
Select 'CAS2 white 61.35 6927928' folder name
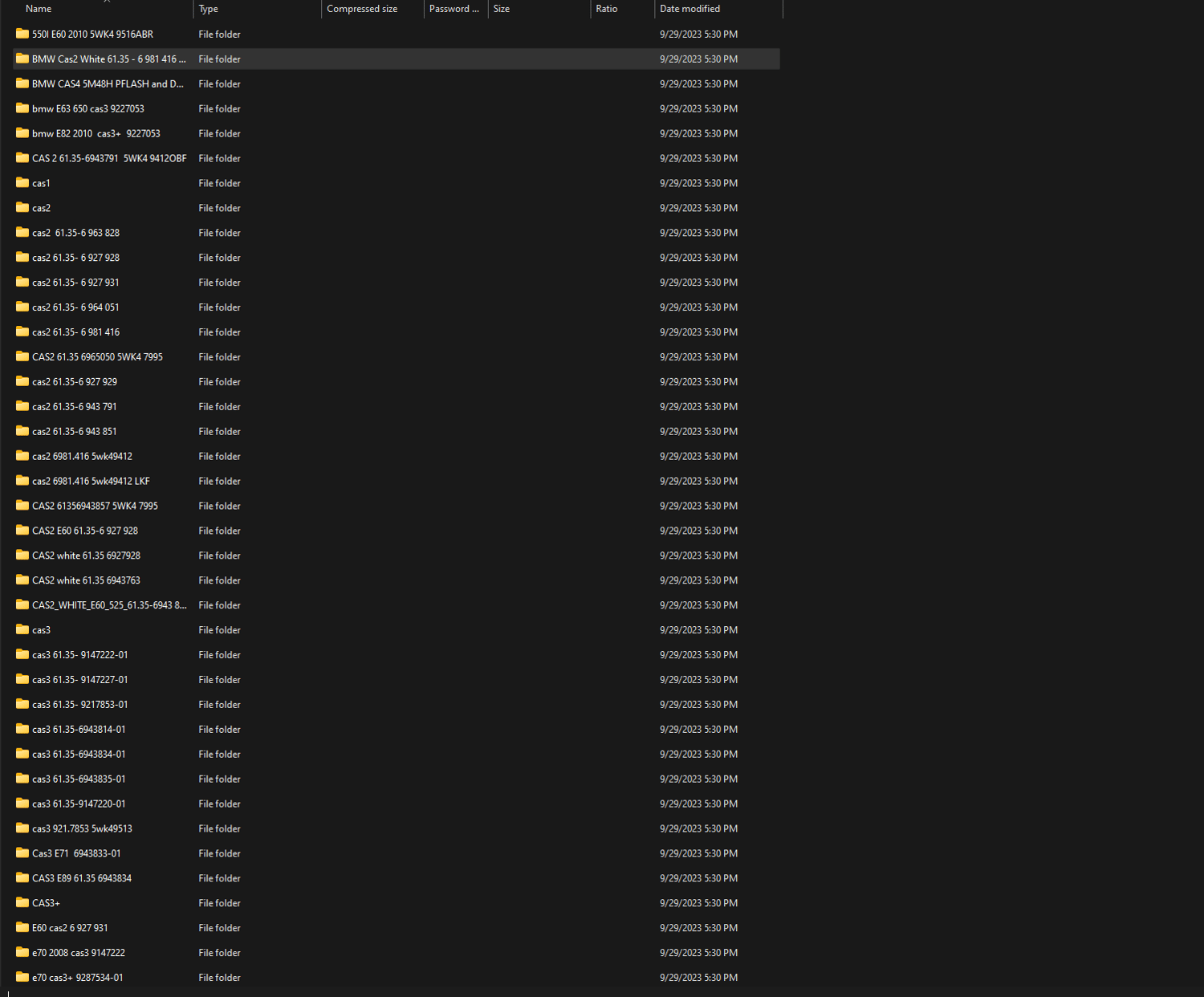coord(86,555)
